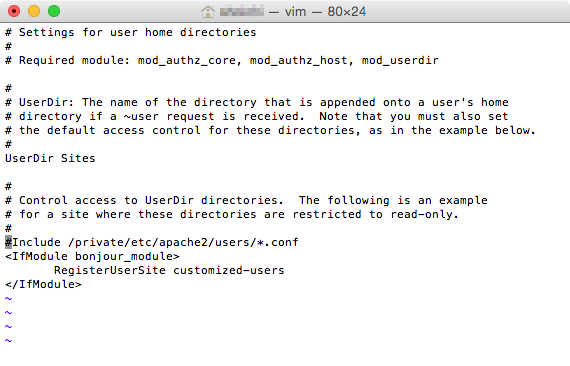The width and height of the screenshot is (570, 366).
Task: Click the mod_userdir text in the Required module line
Action: (400, 60)
